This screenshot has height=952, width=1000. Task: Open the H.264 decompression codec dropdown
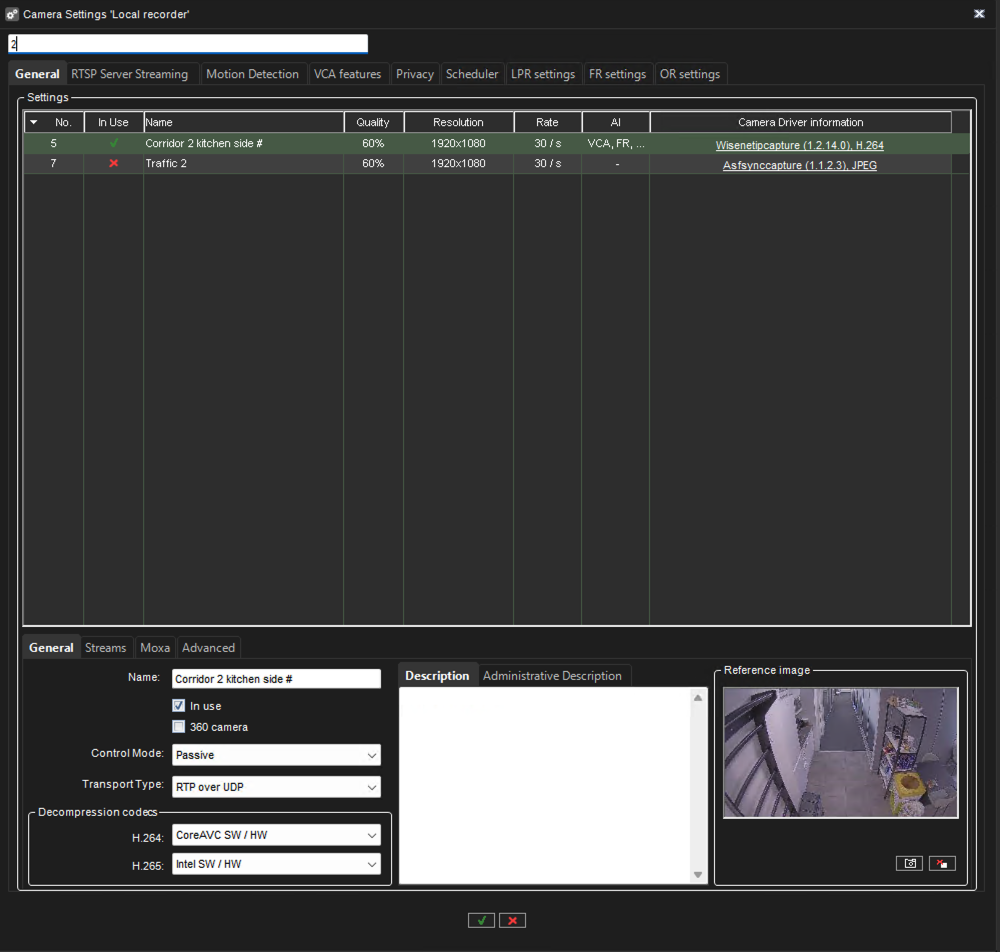(276, 835)
